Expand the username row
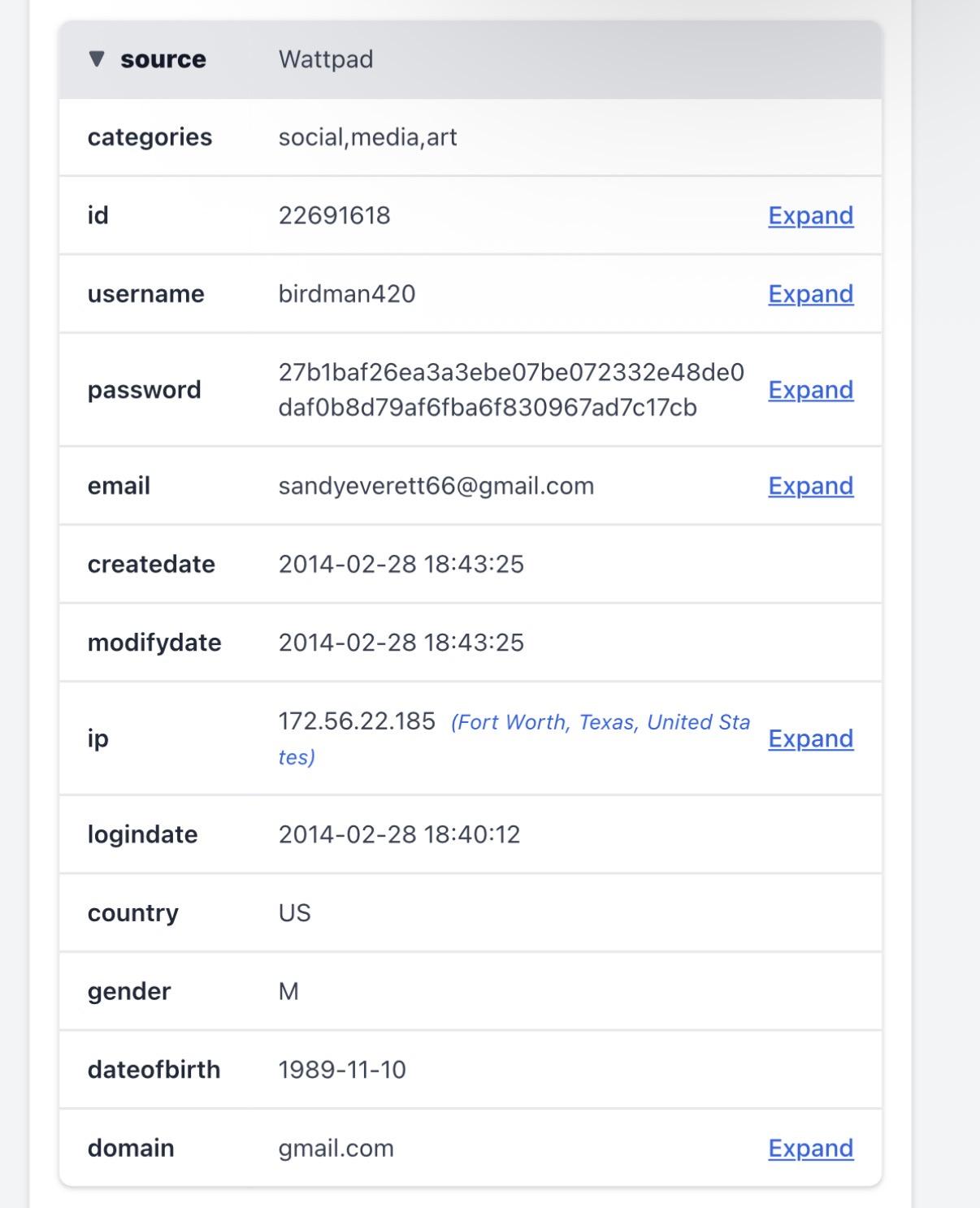The width and height of the screenshot is (980, 1208). pyautogui.click(x=810, y=294)
